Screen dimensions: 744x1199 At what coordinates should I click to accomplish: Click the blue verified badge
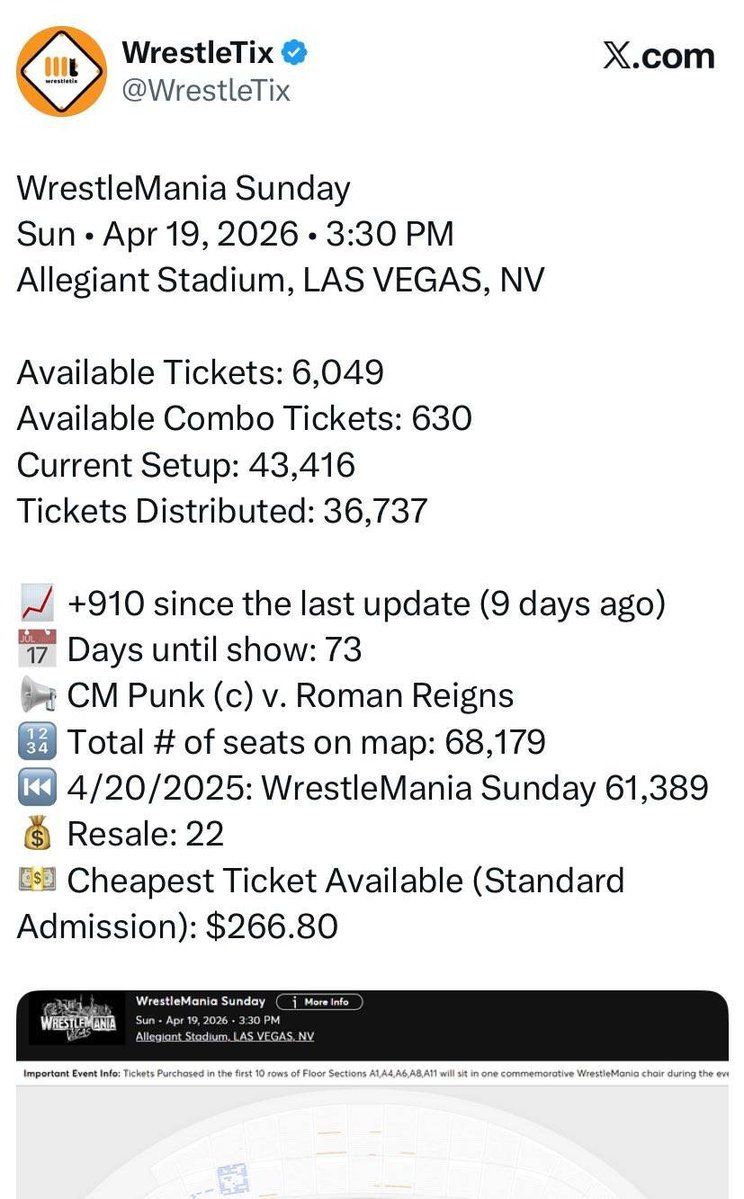tap(293, 53)
